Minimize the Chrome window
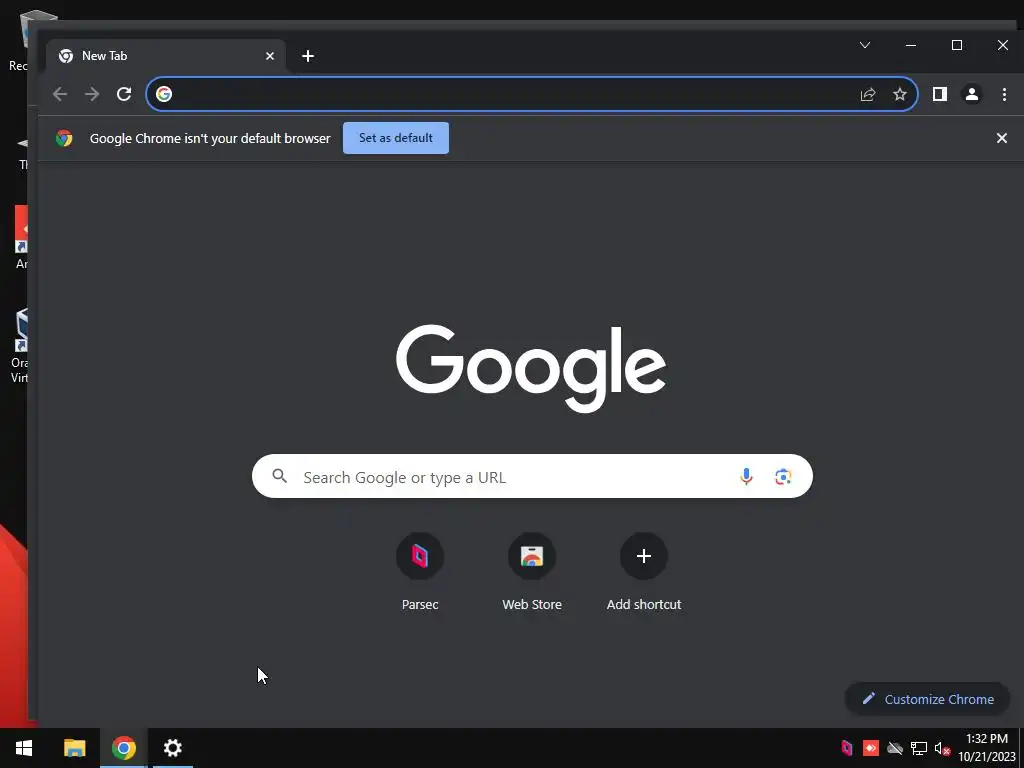 (x=911, y=45)
